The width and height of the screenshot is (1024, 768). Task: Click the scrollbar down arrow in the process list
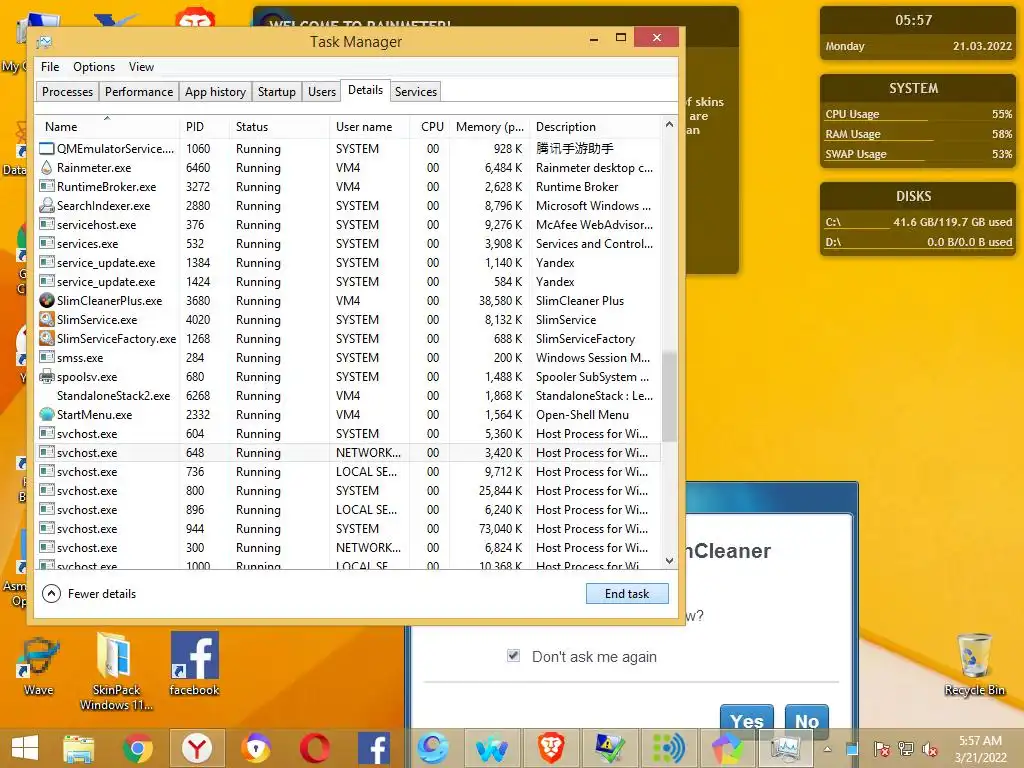click(x=669, y=560)
